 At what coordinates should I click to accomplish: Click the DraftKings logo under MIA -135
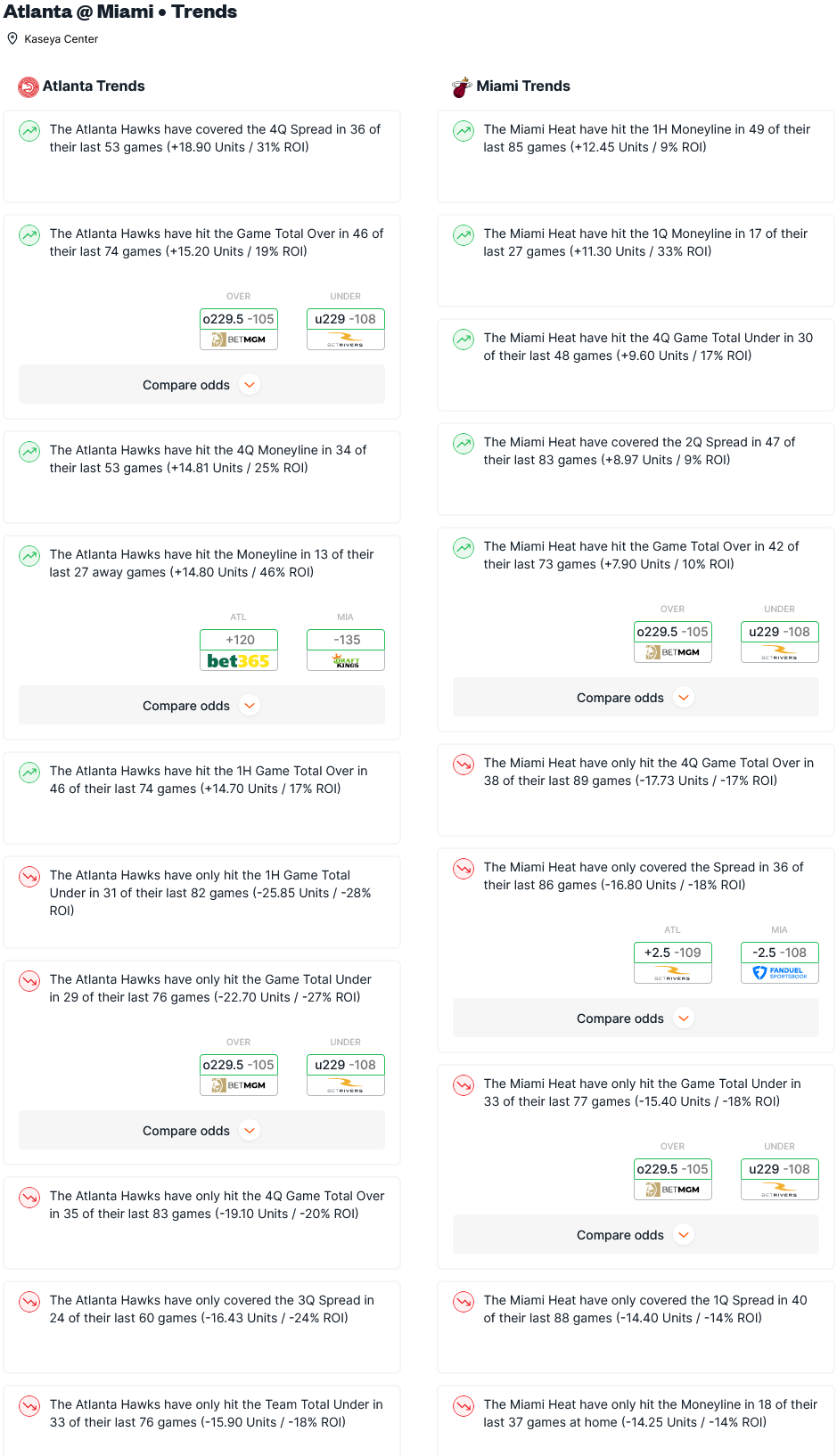(x=346, y=661)
